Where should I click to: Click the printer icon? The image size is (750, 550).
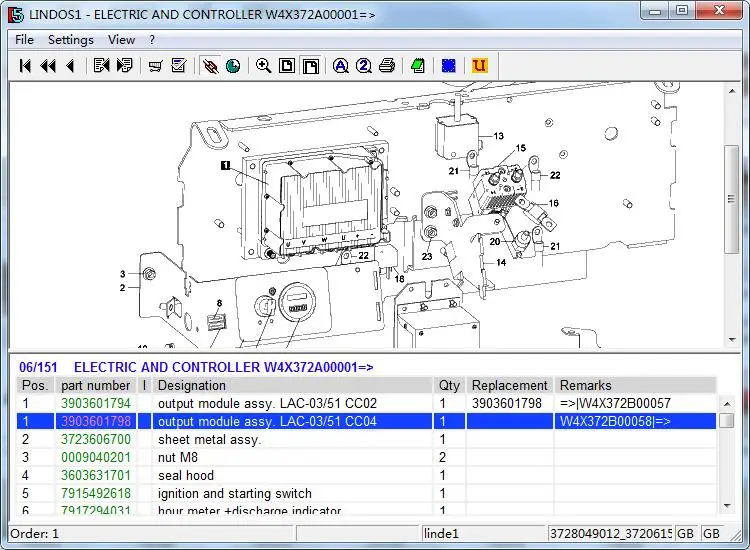(387, 66)
